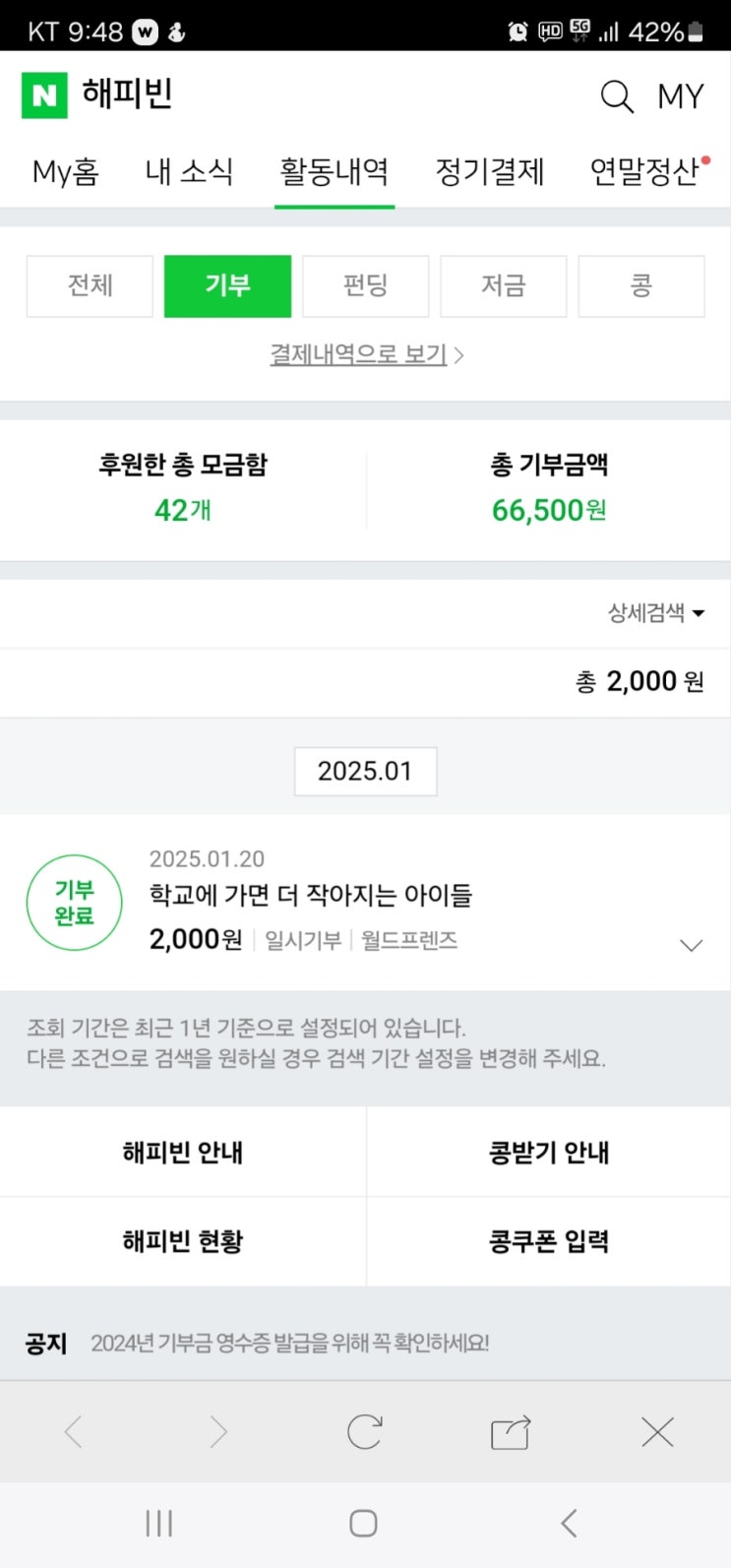Tap the share icon in bottom toolbar
Image resolution: width=731 pixels, height=1568 pixels.
tap(511, 1433)
